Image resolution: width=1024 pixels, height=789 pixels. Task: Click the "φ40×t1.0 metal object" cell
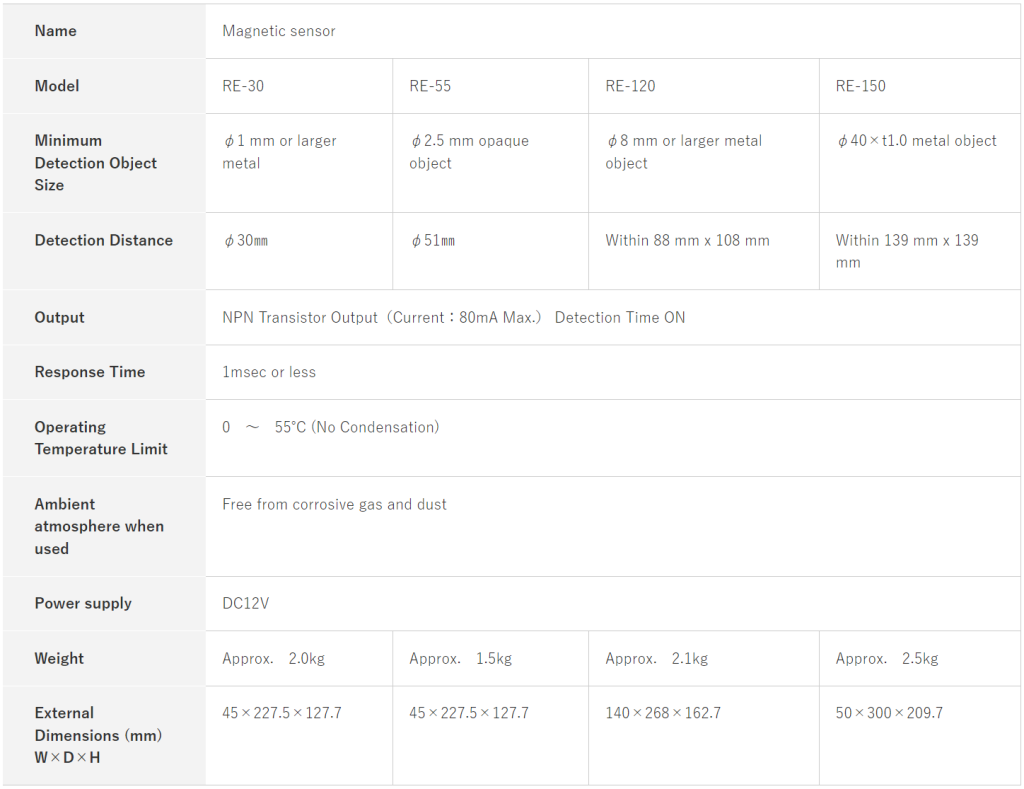click(x=917, y=141)
